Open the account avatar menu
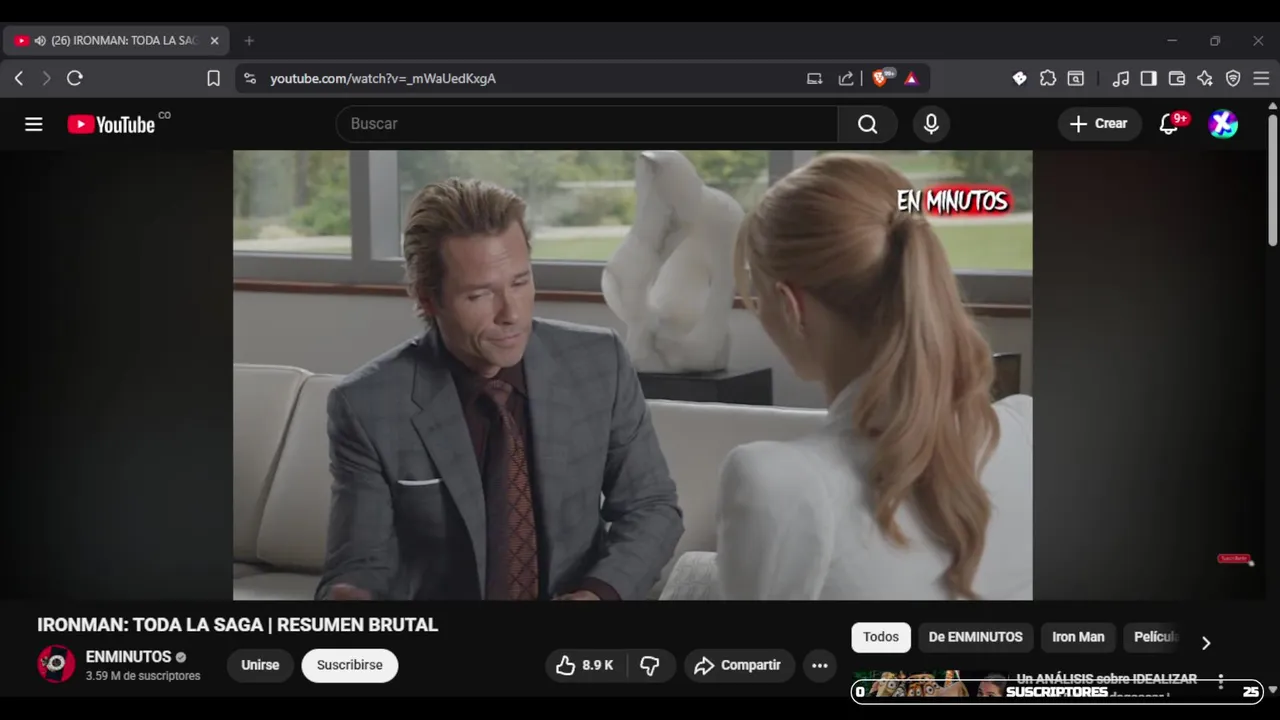Screen dimensions: 1280x720 pyautogui.click(x=1223, y=124)
